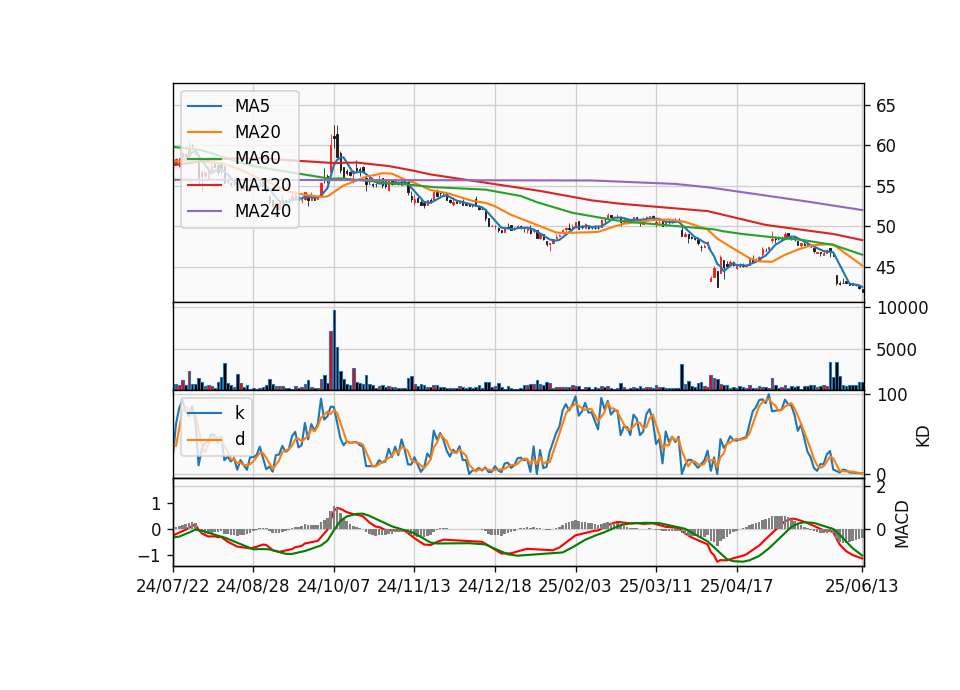The width and height of the screenshot is (960, 690).
Task: Click the MA5 legend label
Action: coord(252,106)
